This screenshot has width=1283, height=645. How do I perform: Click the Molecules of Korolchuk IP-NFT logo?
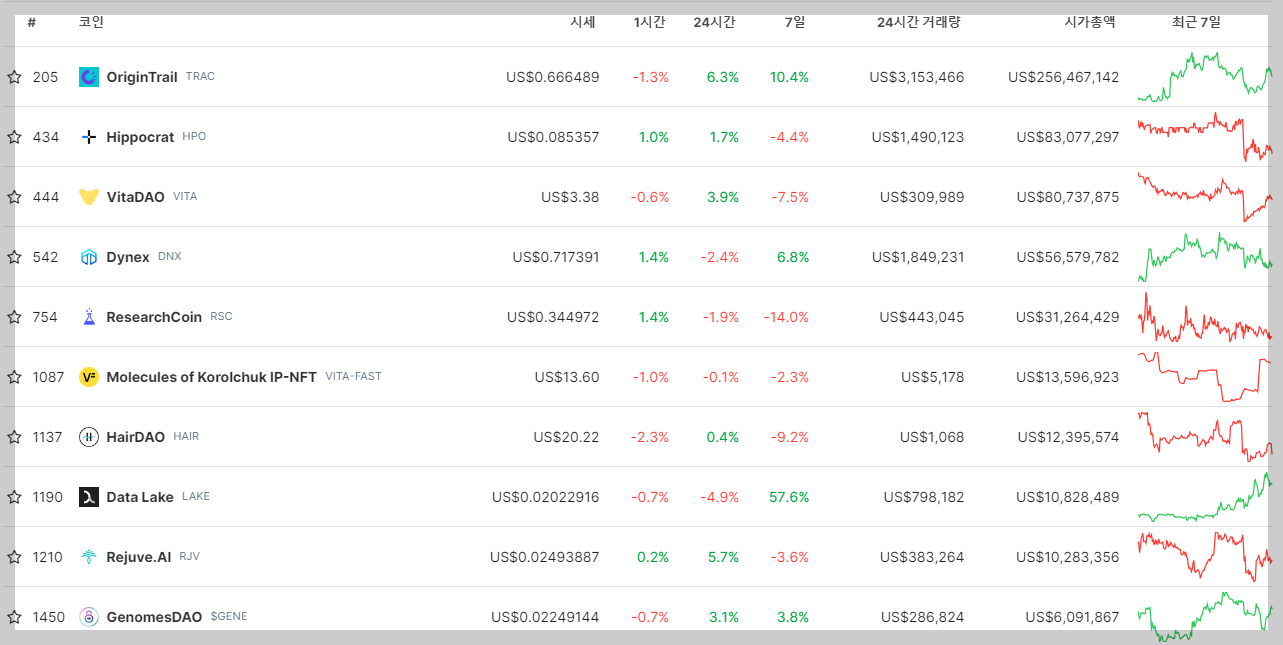(x=89, y=377)
